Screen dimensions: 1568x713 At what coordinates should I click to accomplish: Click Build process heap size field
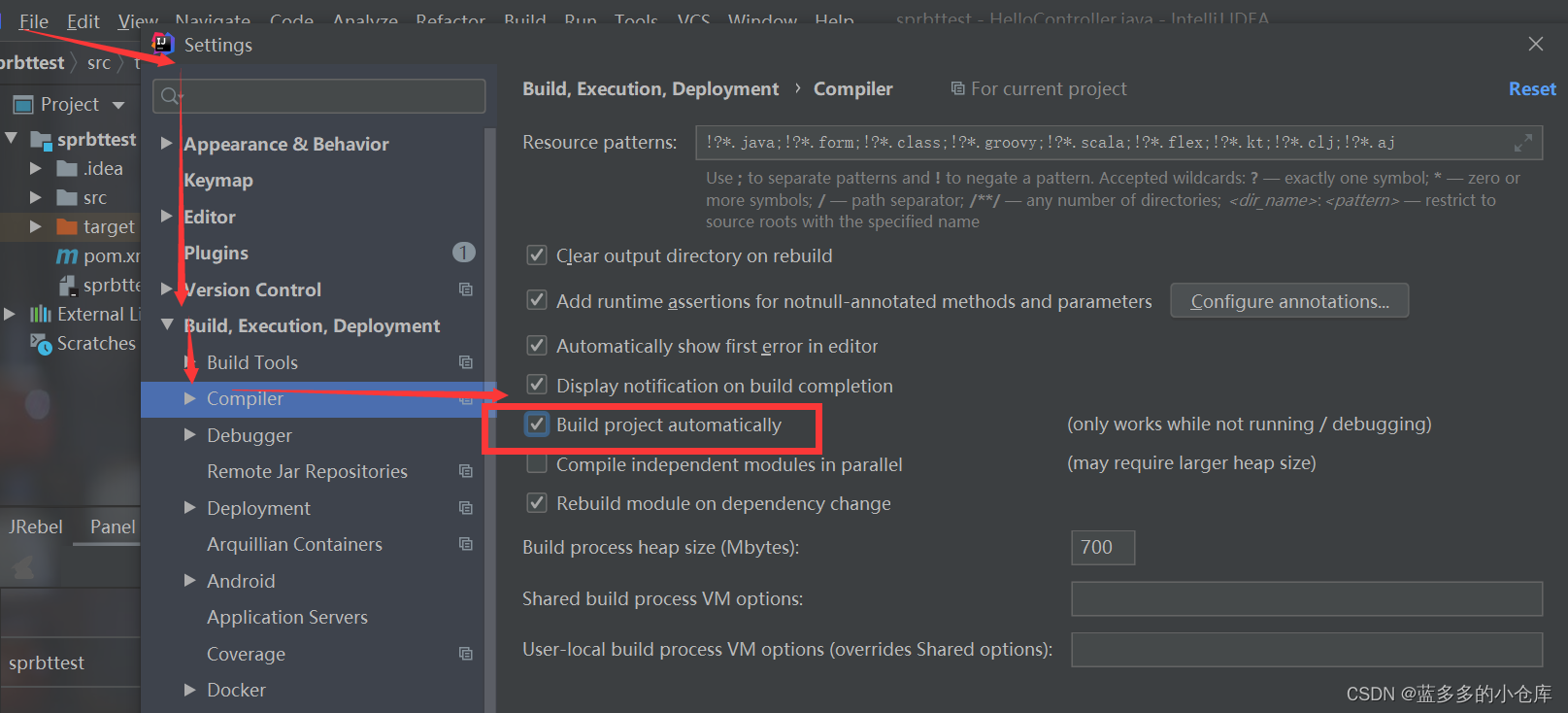tap(1102, 547)
